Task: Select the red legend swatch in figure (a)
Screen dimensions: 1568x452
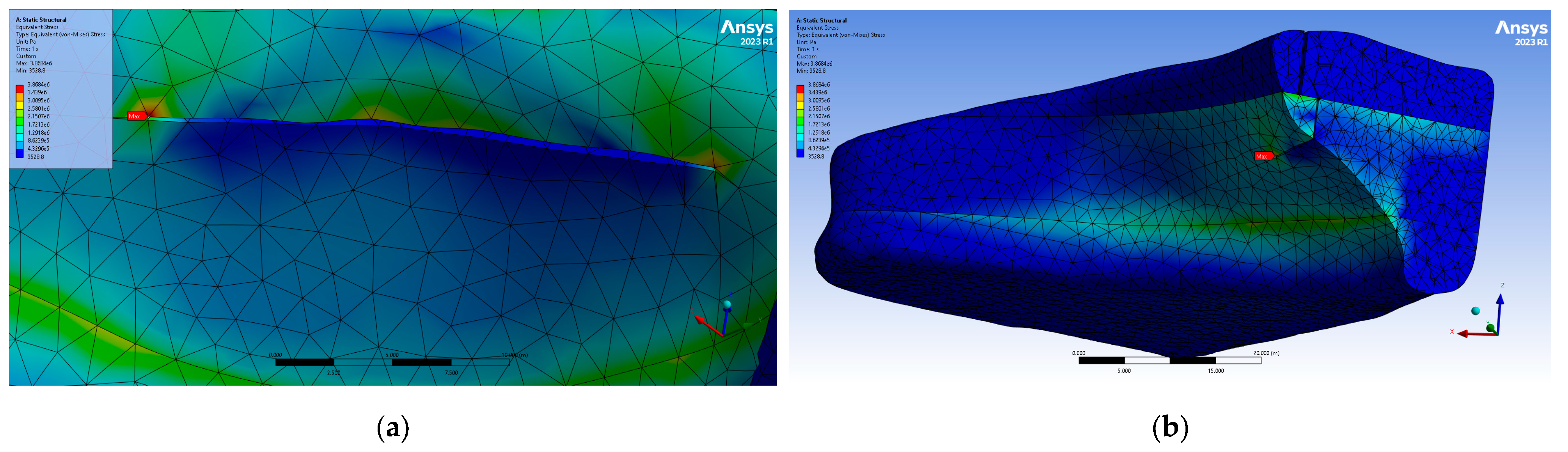Action: point(19,89)
